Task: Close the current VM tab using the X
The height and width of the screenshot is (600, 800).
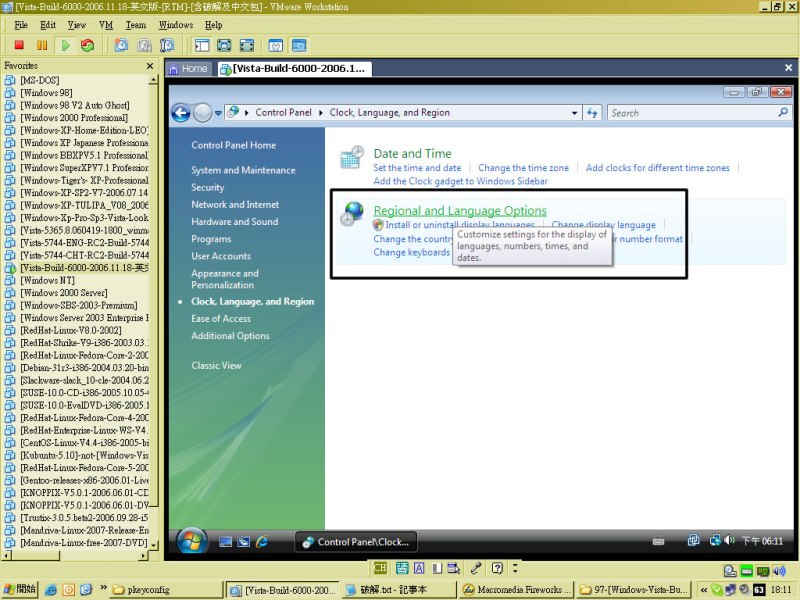Action: coord(788,68)
